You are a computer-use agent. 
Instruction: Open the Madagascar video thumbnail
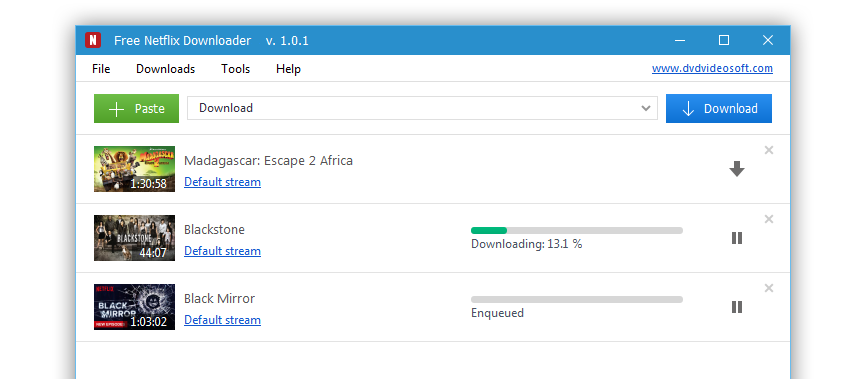point(134,169)
